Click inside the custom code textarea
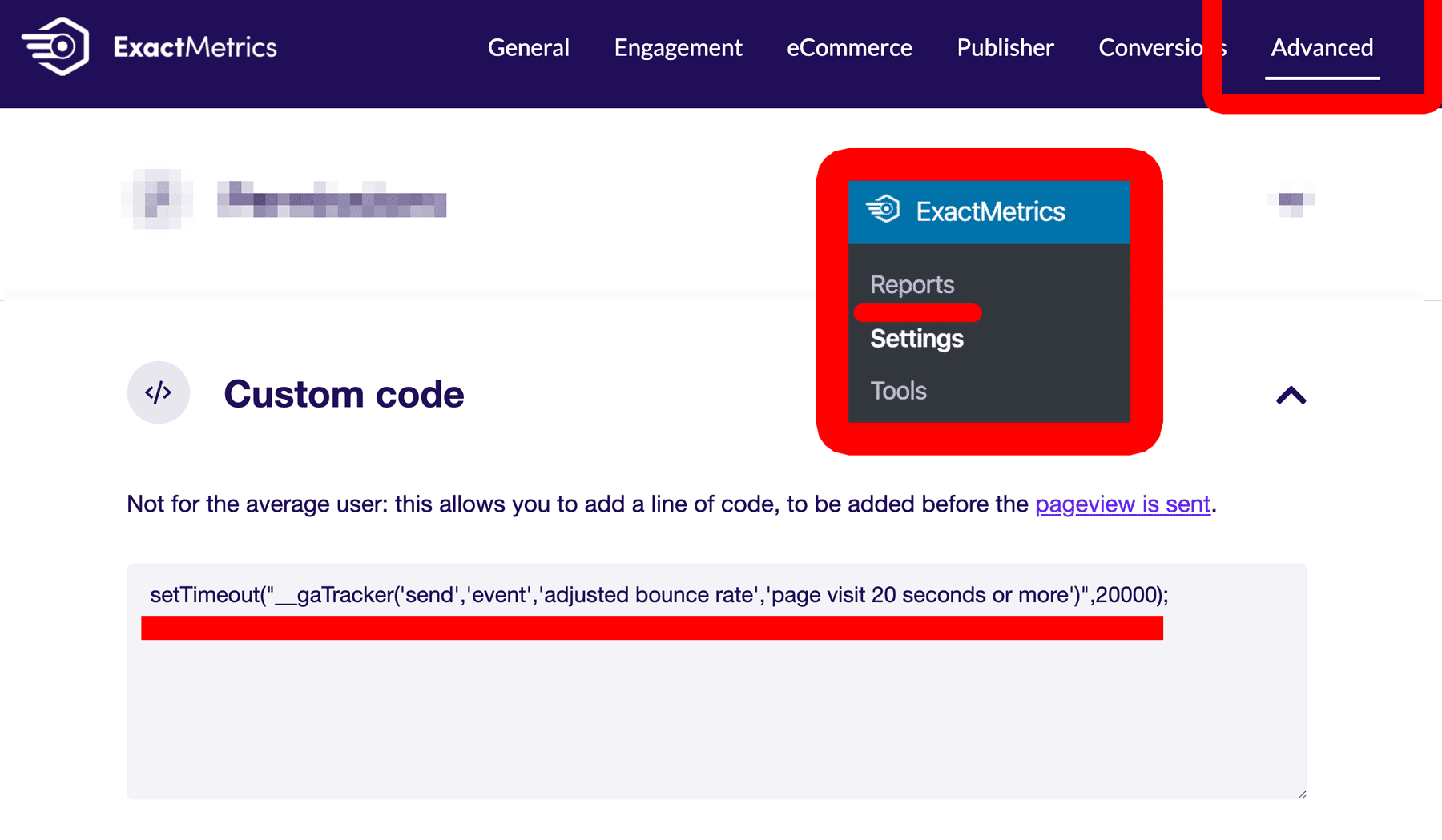The height and width of the screenshot is (840, 1442). click(x=716, y=681)
